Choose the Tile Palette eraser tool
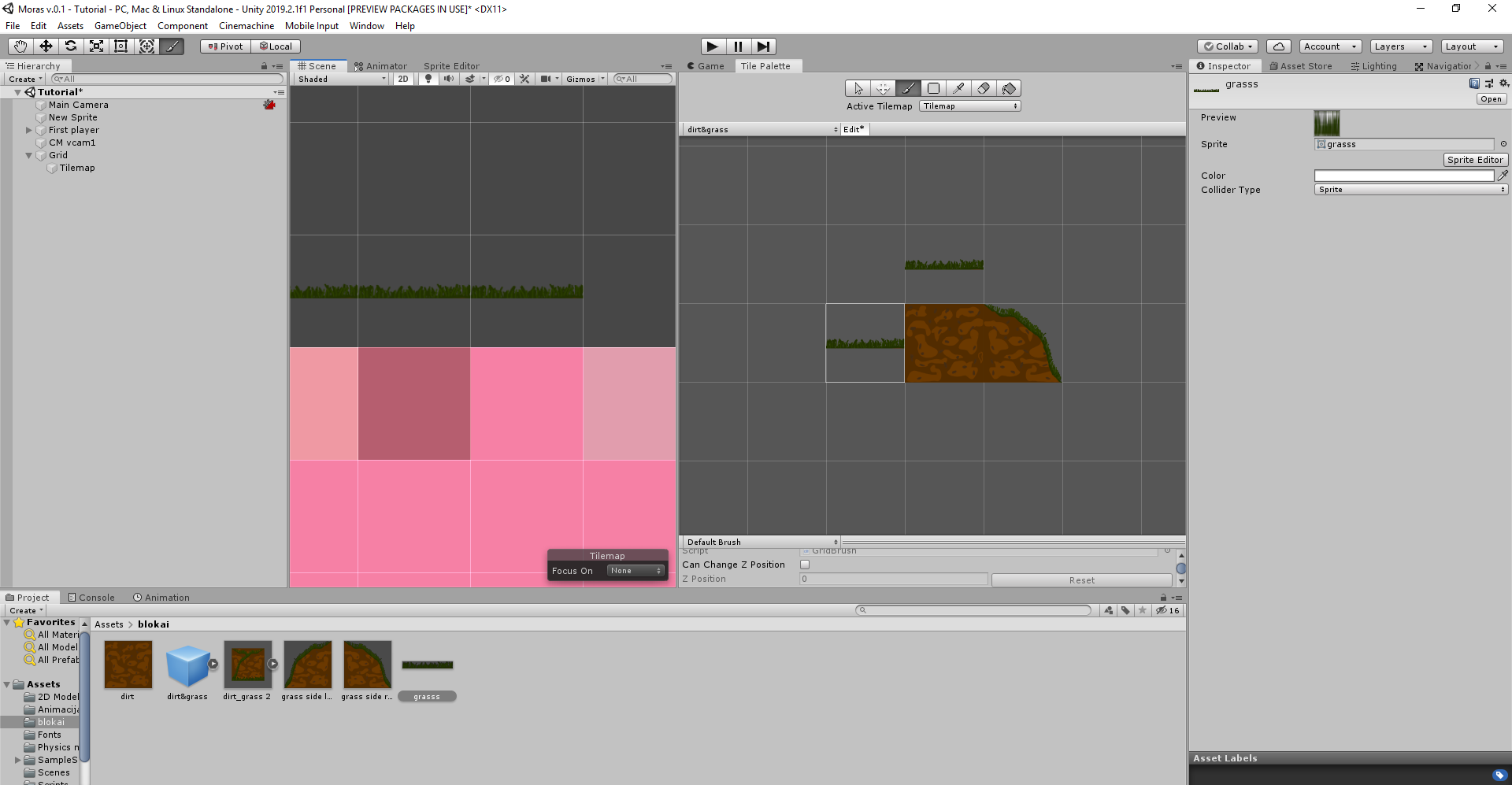Image resolution: width=1512 pixels, height=785 pixels. (984, 88)
